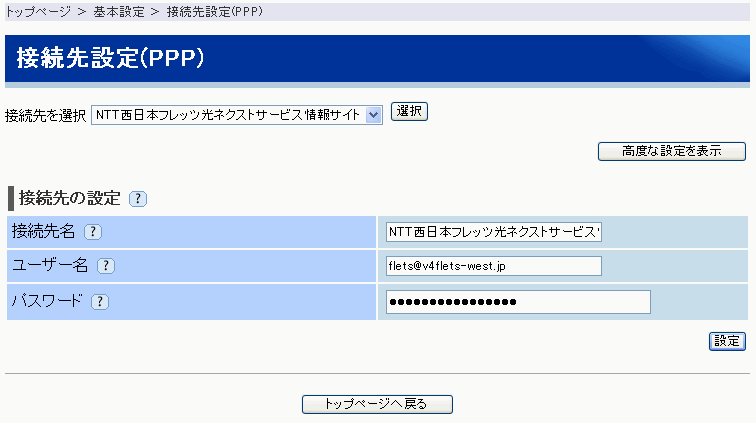This screenshot has width=756, height=423.
Task: Click the 接続先設定(PPP) breadcrumb text
Action: [215, 12]
